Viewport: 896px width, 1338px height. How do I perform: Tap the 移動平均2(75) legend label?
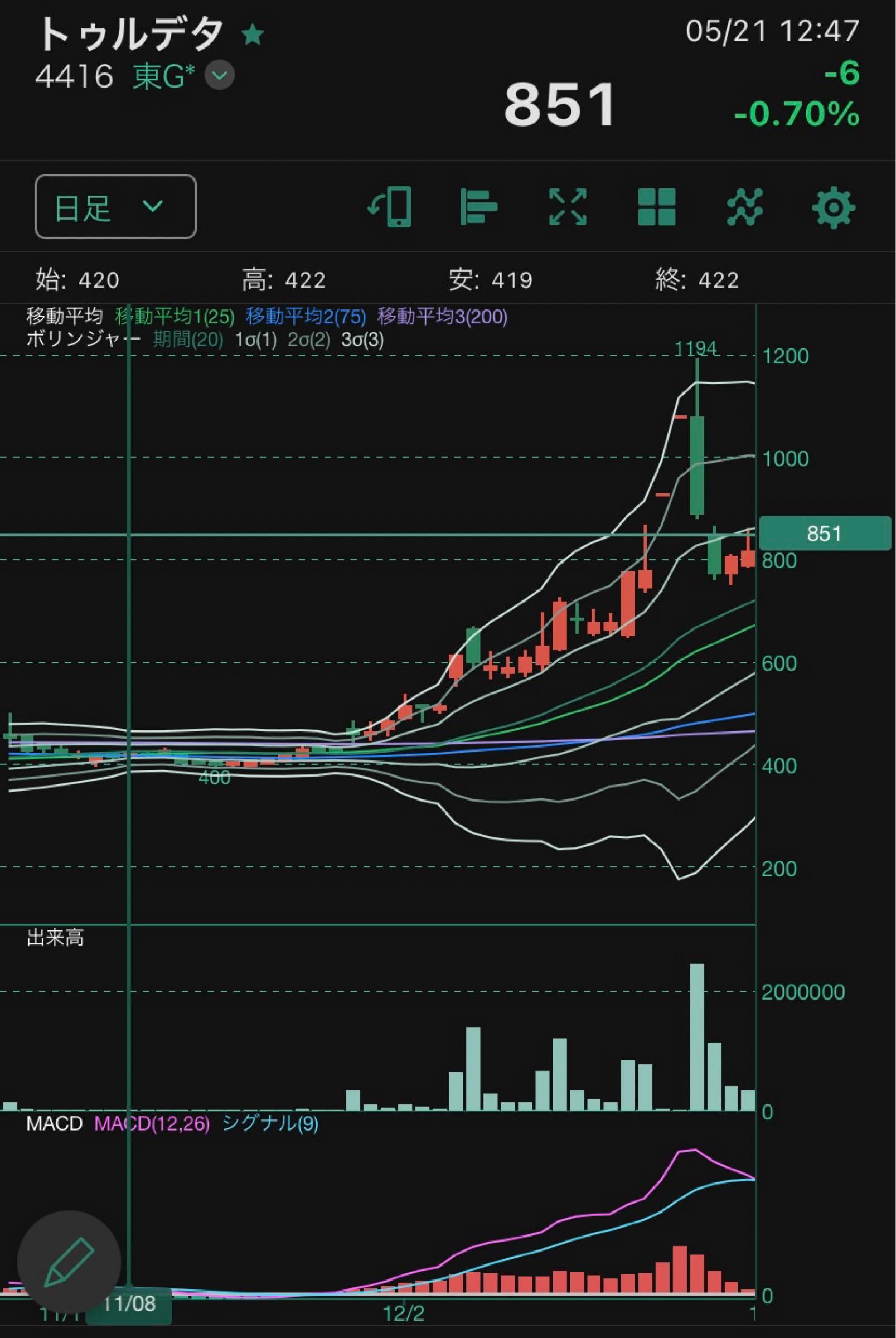point(306,317)
